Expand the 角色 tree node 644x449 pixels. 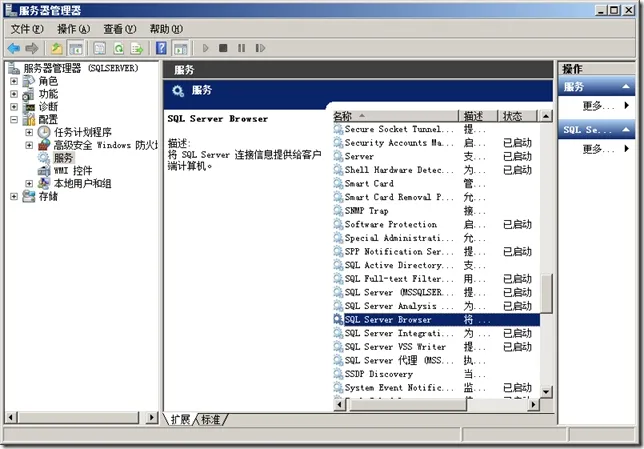click(x=14, y=81)
